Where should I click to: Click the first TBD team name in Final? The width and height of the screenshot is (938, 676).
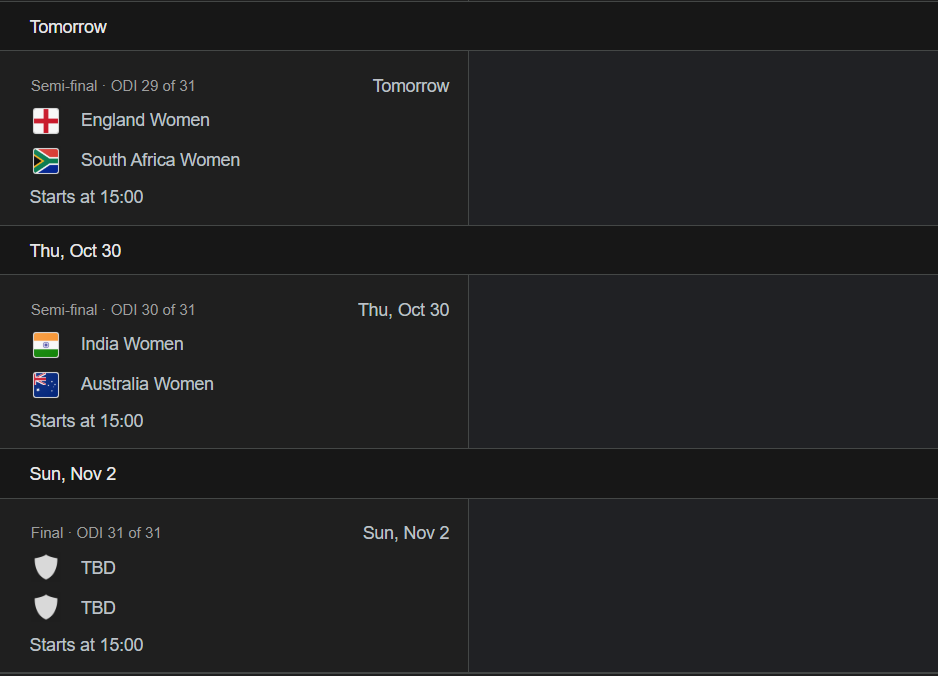pyautogui.click(x=98, y=568)
